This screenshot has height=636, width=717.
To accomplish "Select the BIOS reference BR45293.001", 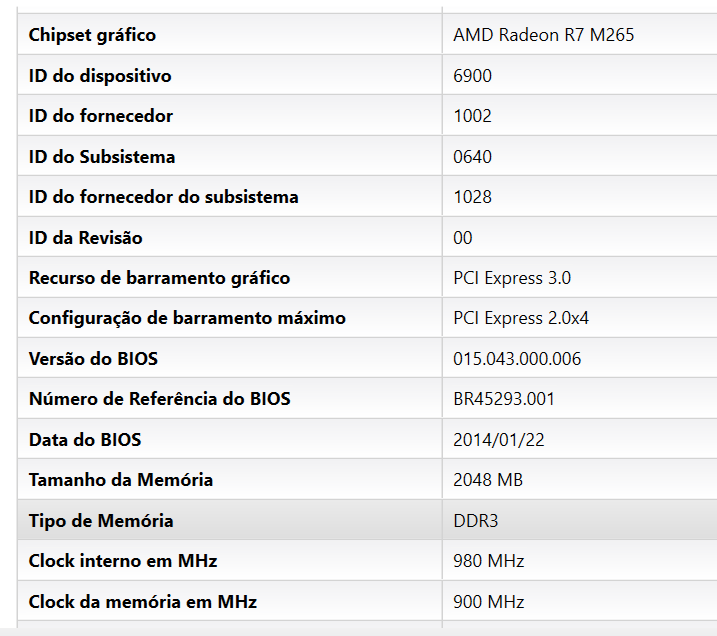I will coord(504,399).
